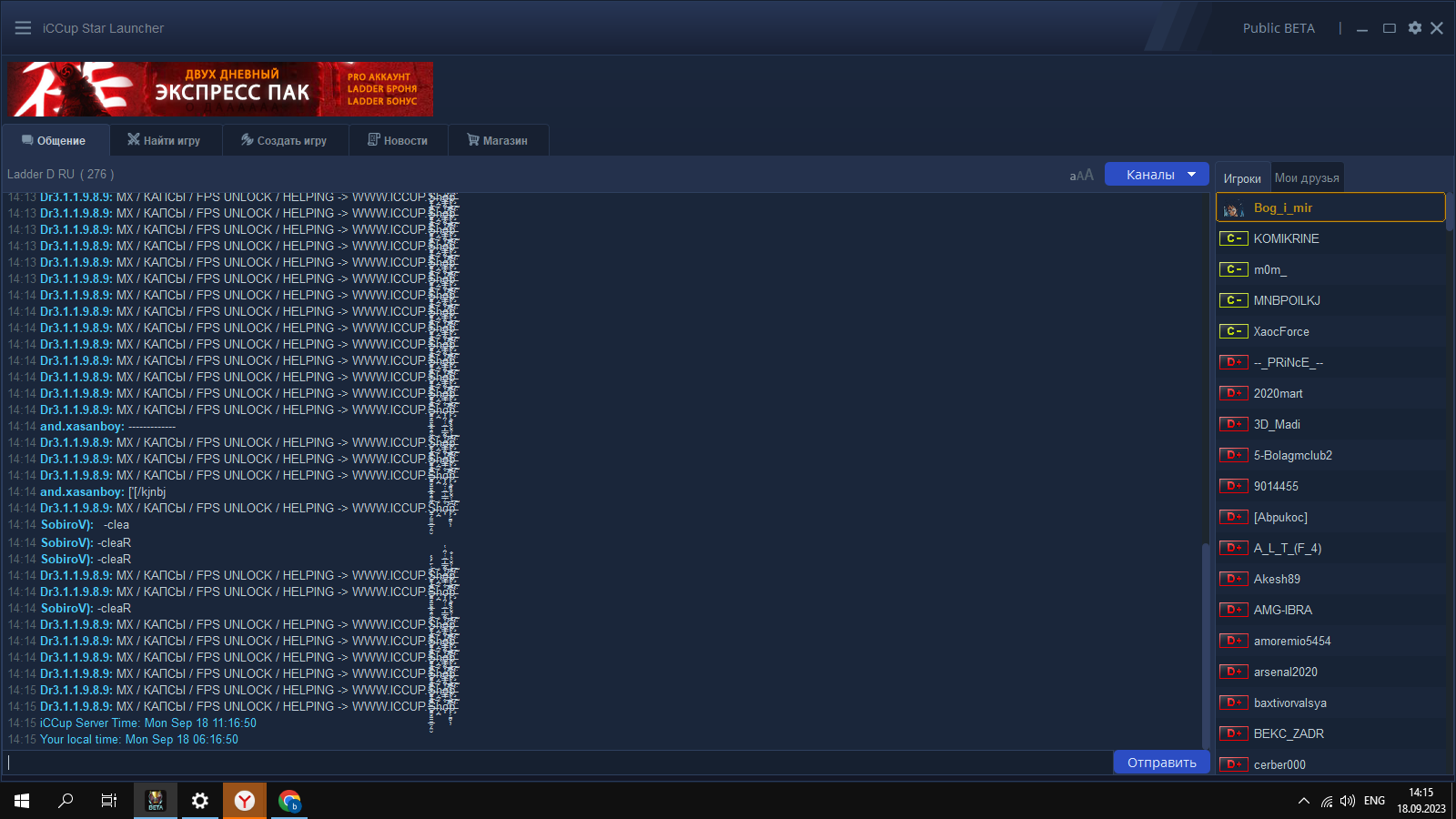Open Windows Start menu
This screenshot has height=819, width=1456.
pyautogui.click(x=22, y=801)
